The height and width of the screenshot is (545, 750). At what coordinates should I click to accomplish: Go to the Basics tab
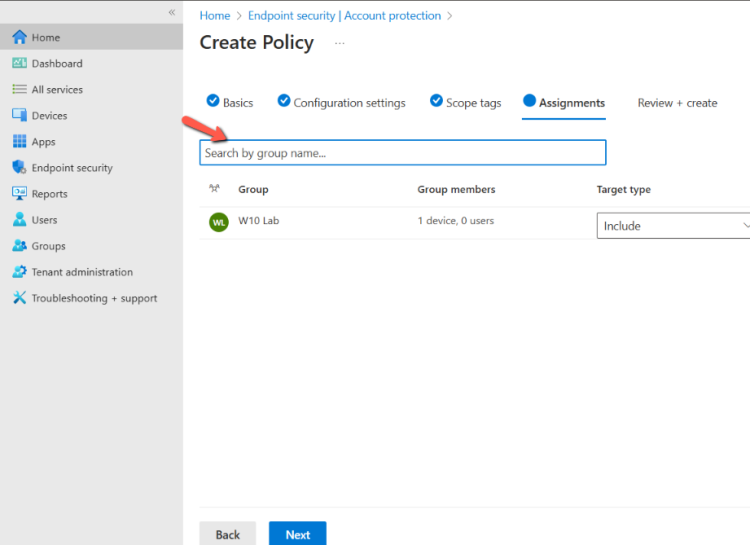[x=230, y=102]
